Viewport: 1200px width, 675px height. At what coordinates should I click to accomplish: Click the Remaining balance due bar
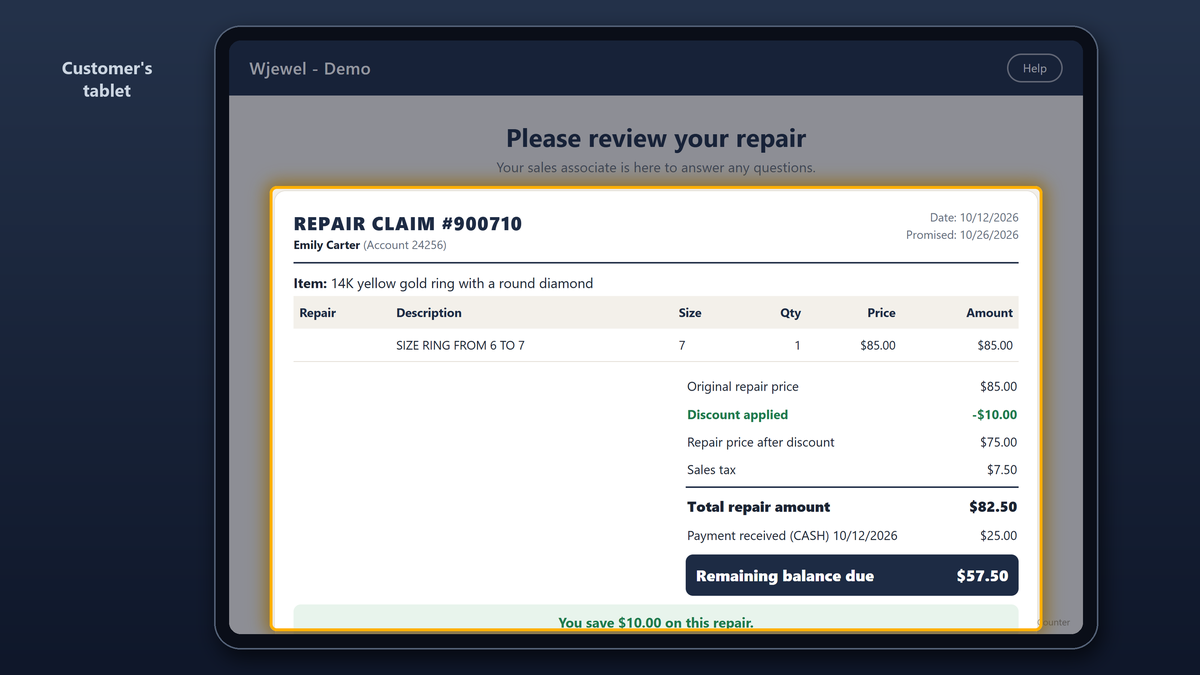point(852,575)
